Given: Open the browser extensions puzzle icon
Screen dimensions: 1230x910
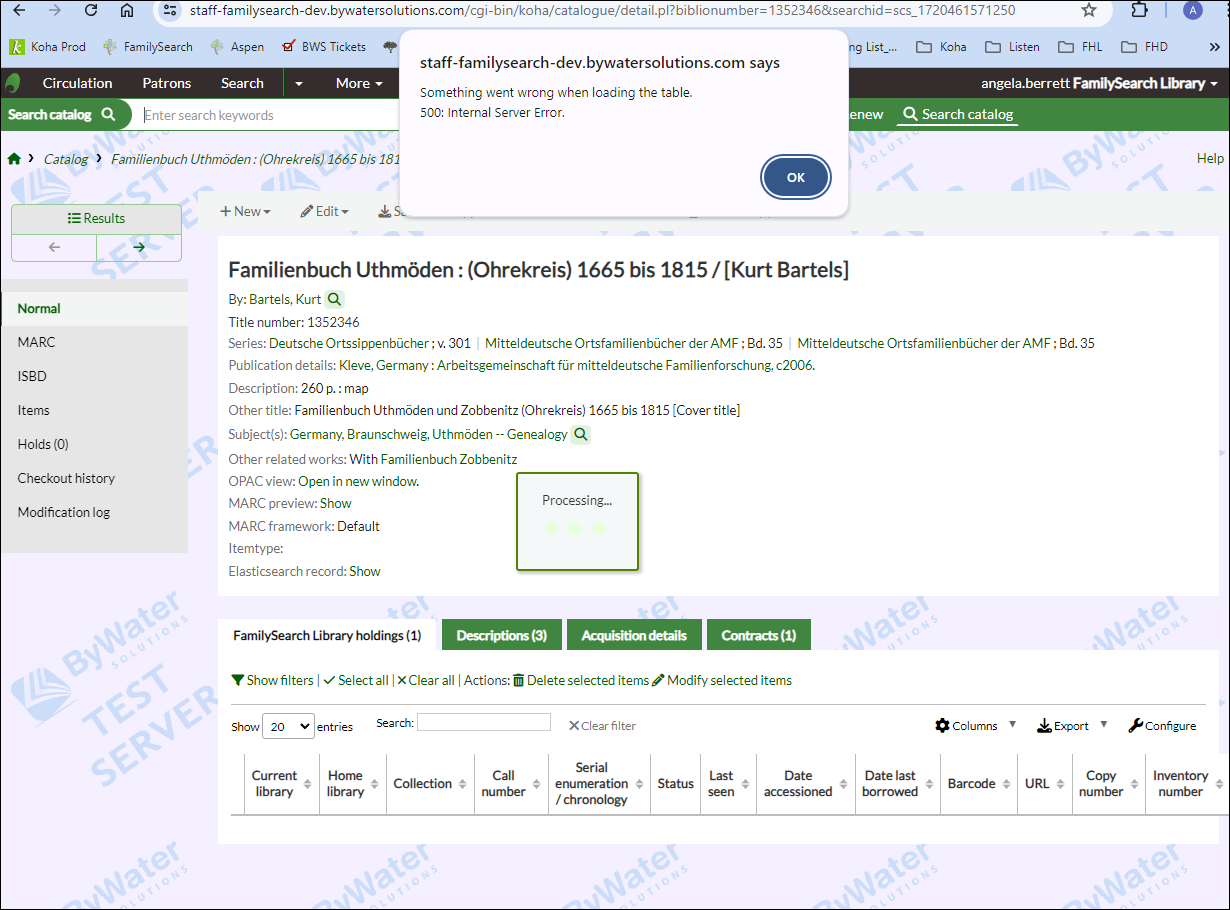Looking at the screenshot, I should [x=1139, y=10].
